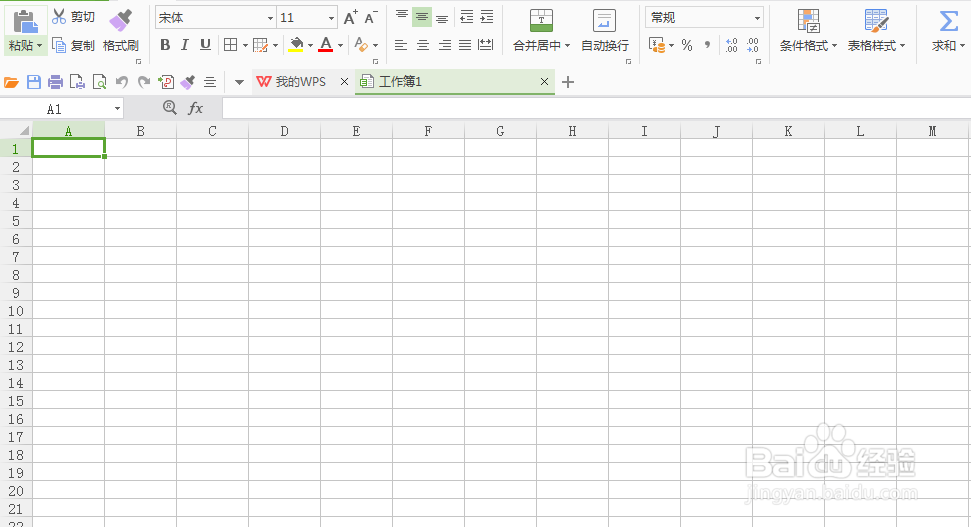Click Auto Wrap Text (自动换行) button
Viewport: 971px width, 527px height.
[x=604, y=31]
